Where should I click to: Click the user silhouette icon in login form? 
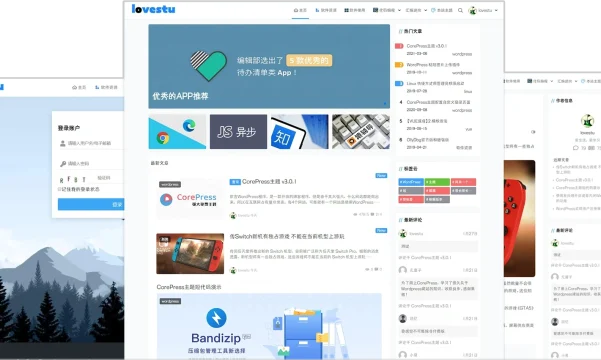62,143
